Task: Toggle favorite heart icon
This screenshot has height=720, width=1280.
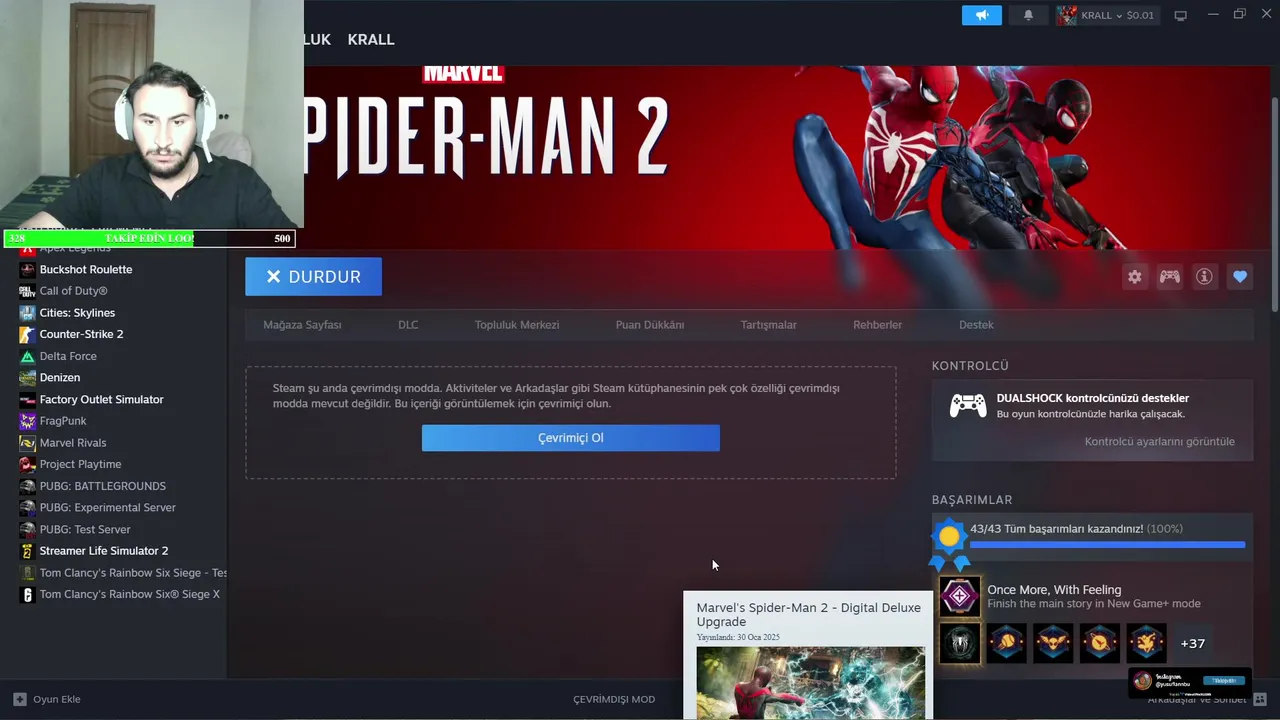Action: click(1240, 277)
